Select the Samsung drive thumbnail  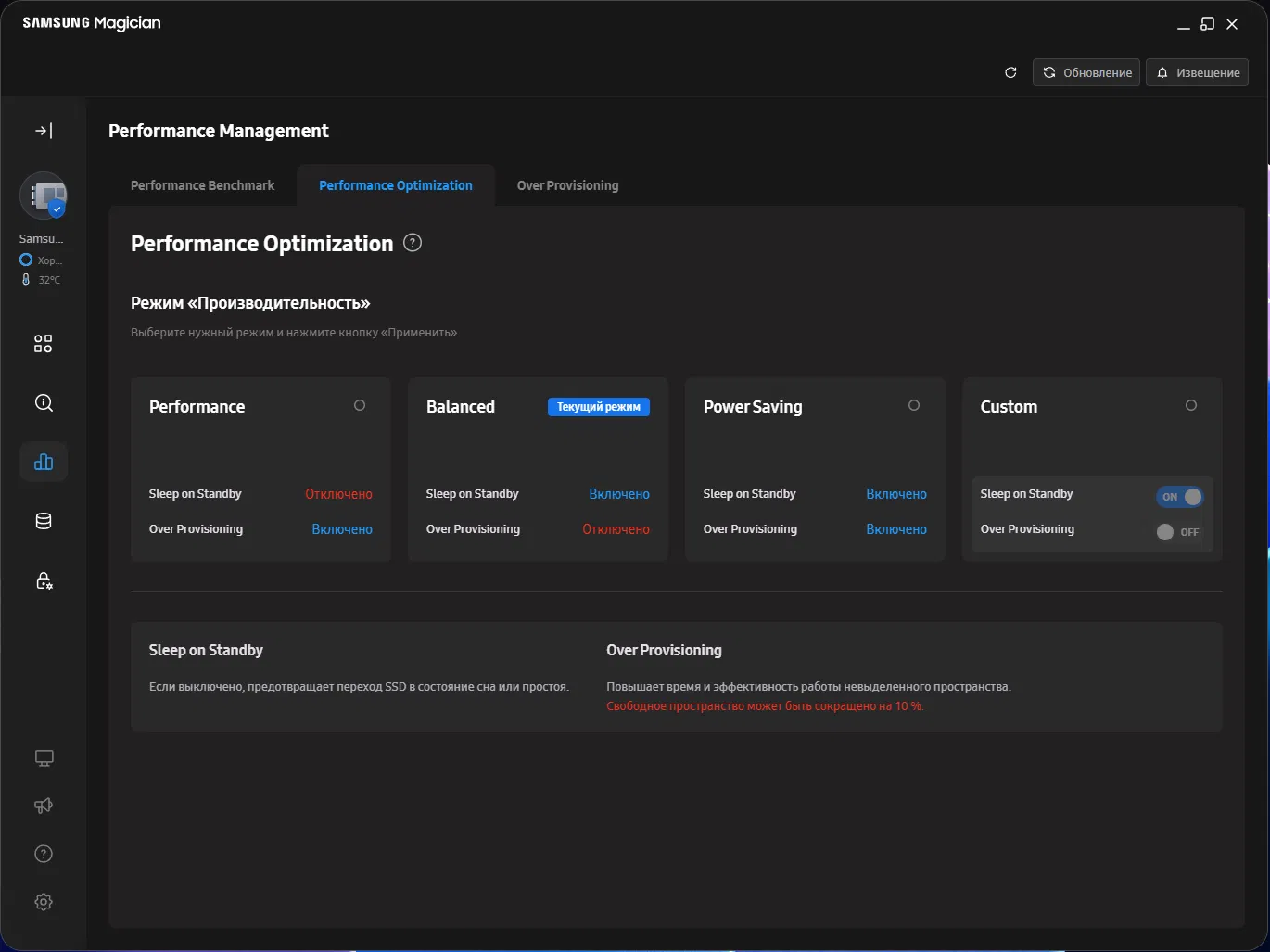44,196
